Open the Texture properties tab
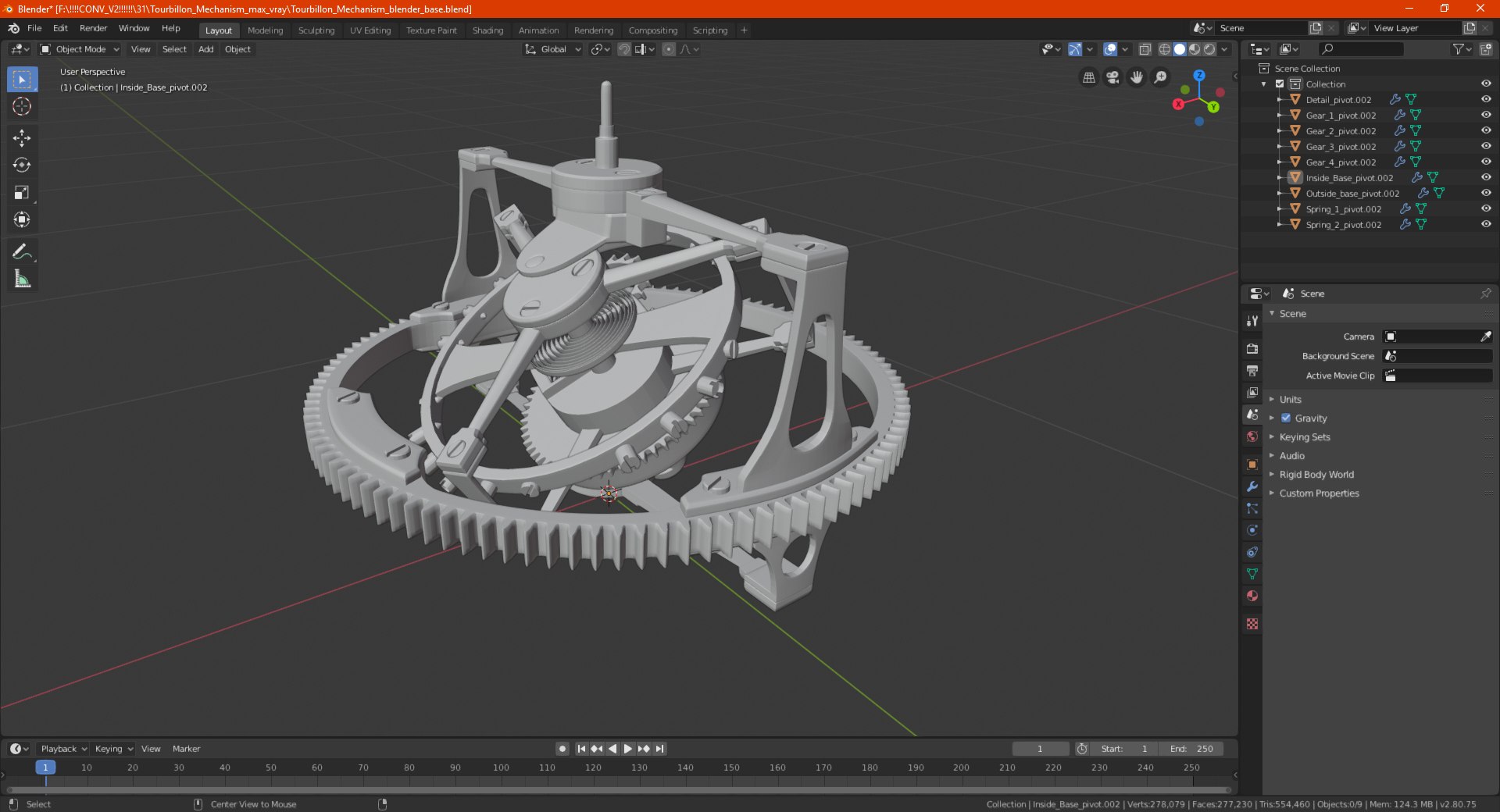1500x812 pixels. click(1252, 624)
